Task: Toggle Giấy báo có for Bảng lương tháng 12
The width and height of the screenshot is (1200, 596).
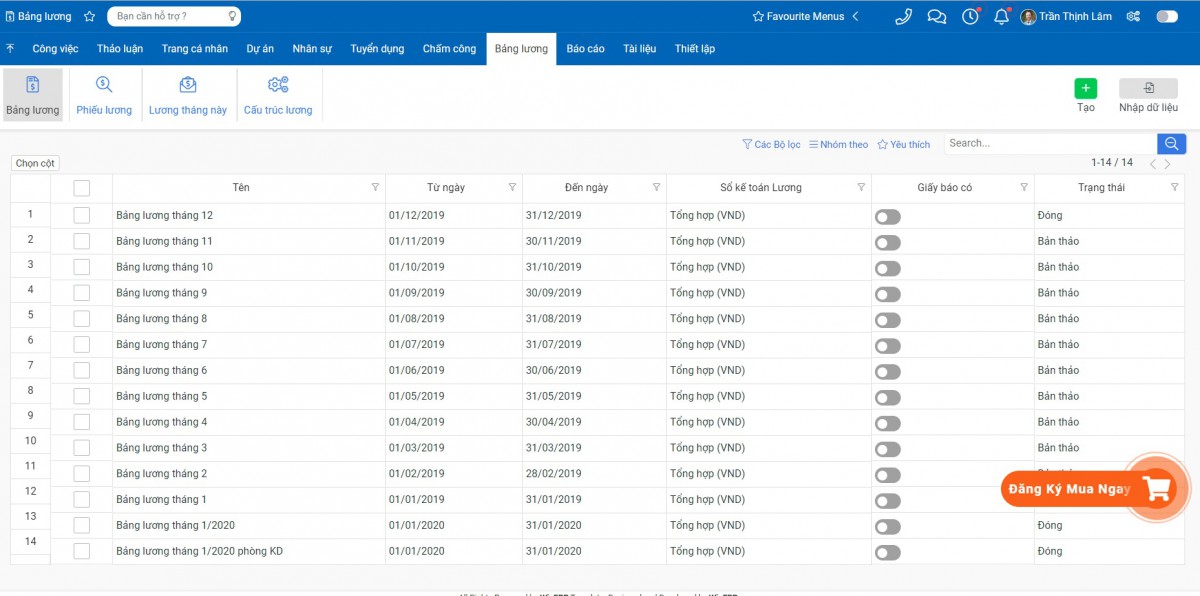Action: pyautogui.click(x=887, y=217)
